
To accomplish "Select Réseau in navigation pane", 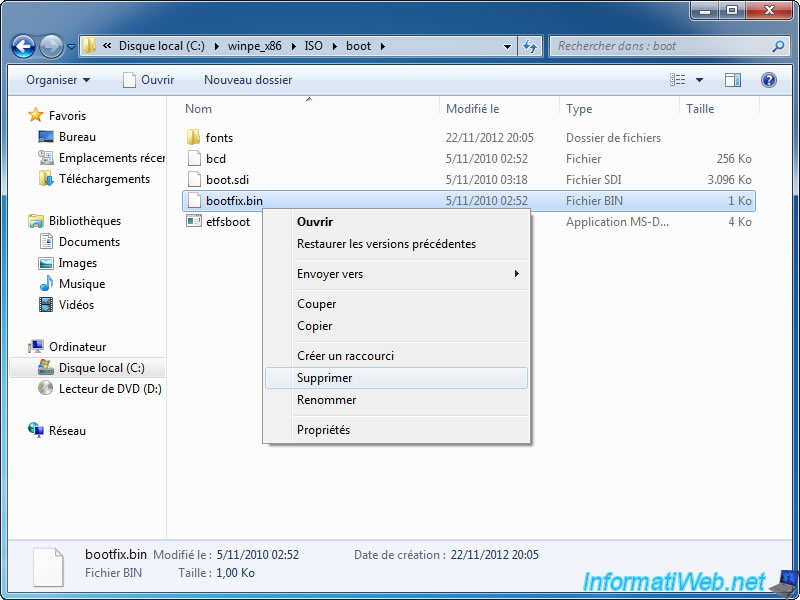I will (x=67, y=431).
